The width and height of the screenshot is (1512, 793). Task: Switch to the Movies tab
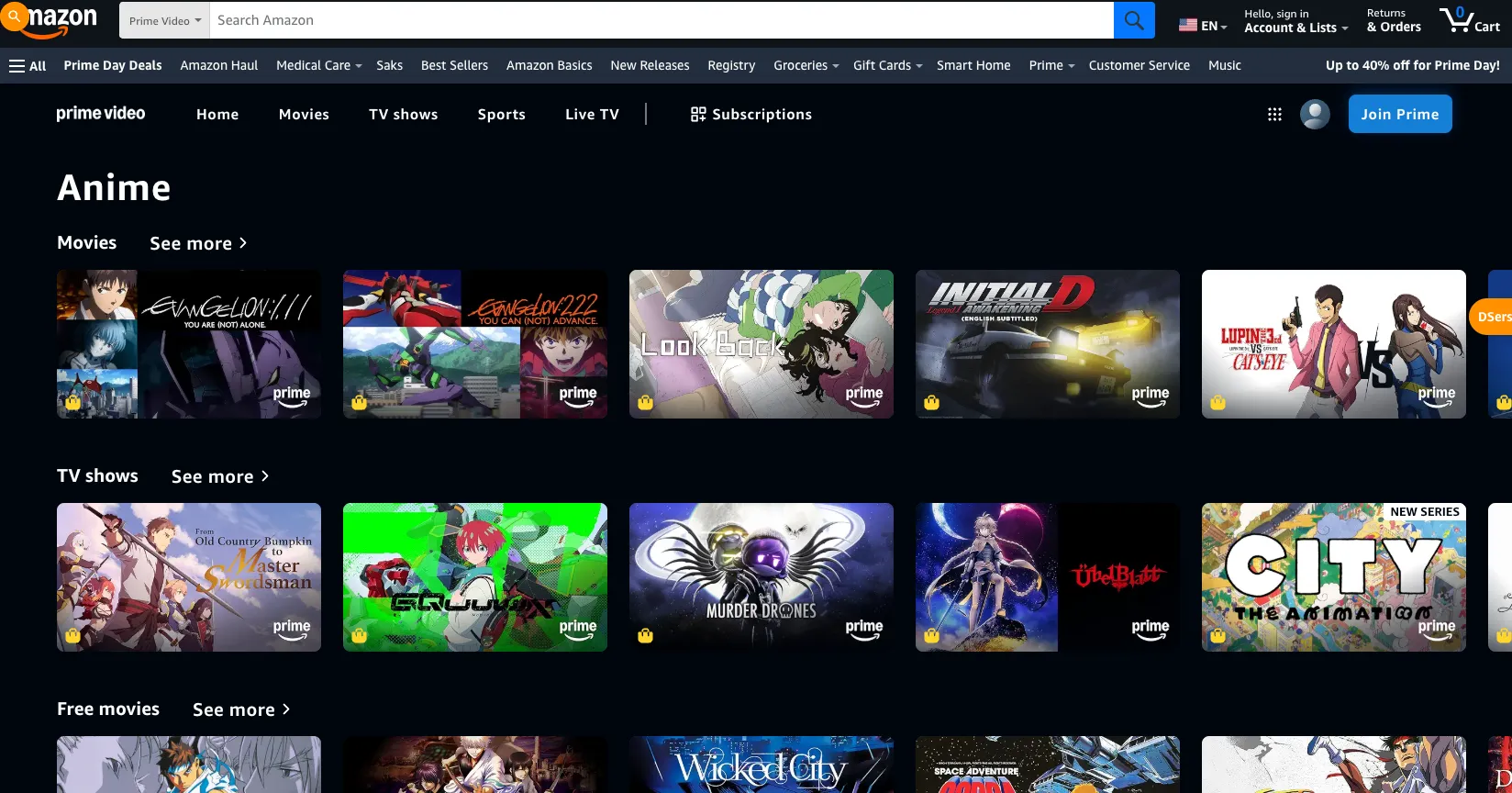304,114
